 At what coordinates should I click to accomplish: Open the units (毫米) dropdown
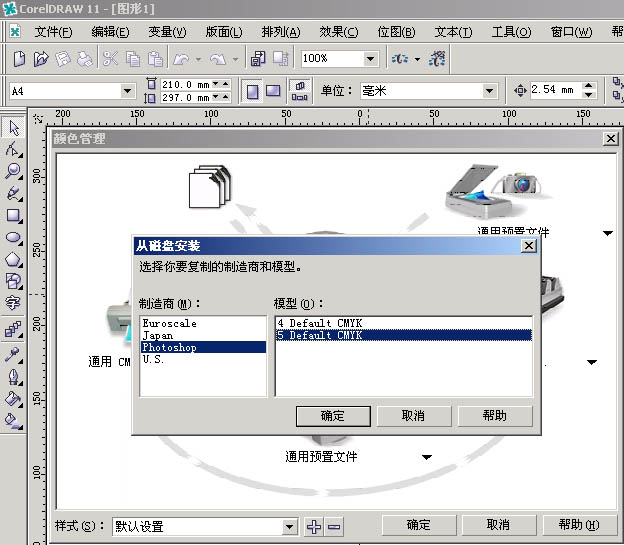489,91
